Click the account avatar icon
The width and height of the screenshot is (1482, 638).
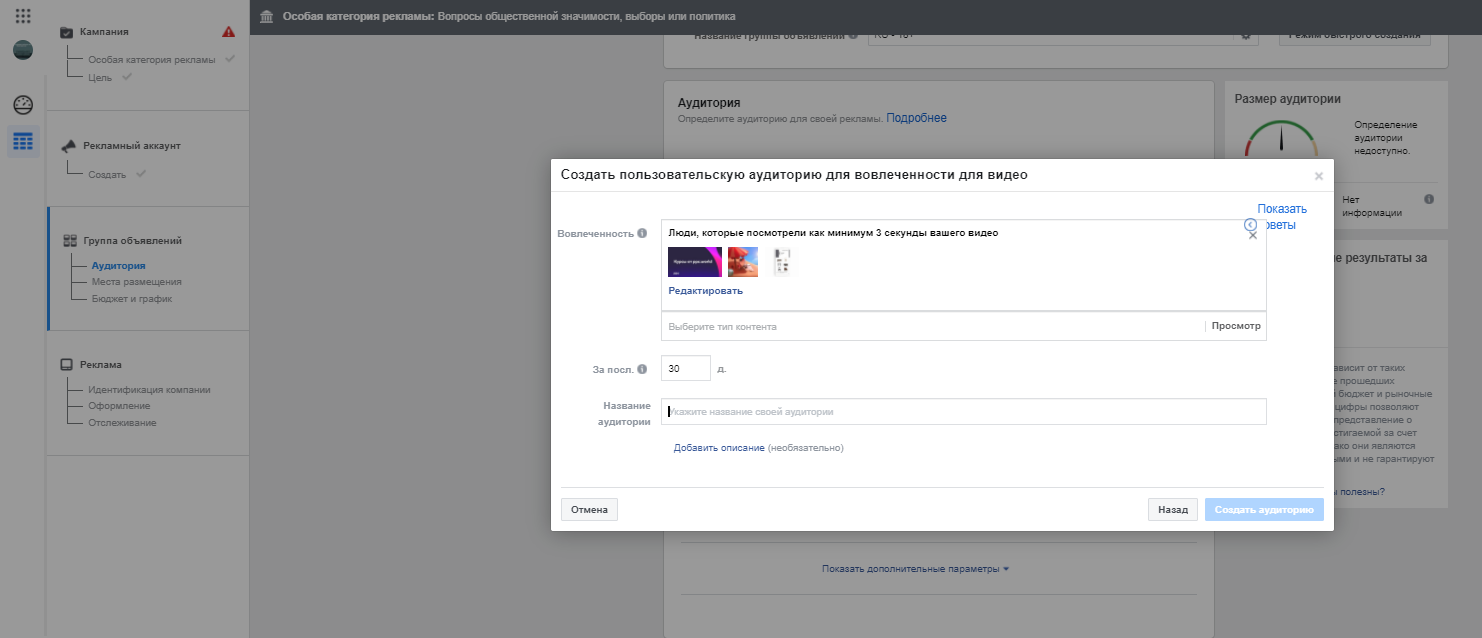pos(23,50)
